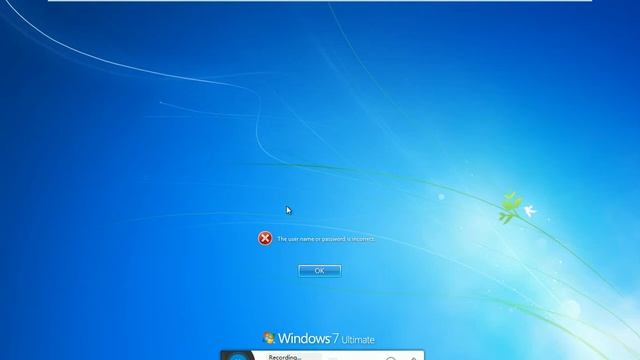
Task: Click the red error X icon
Action: point(265,238)
